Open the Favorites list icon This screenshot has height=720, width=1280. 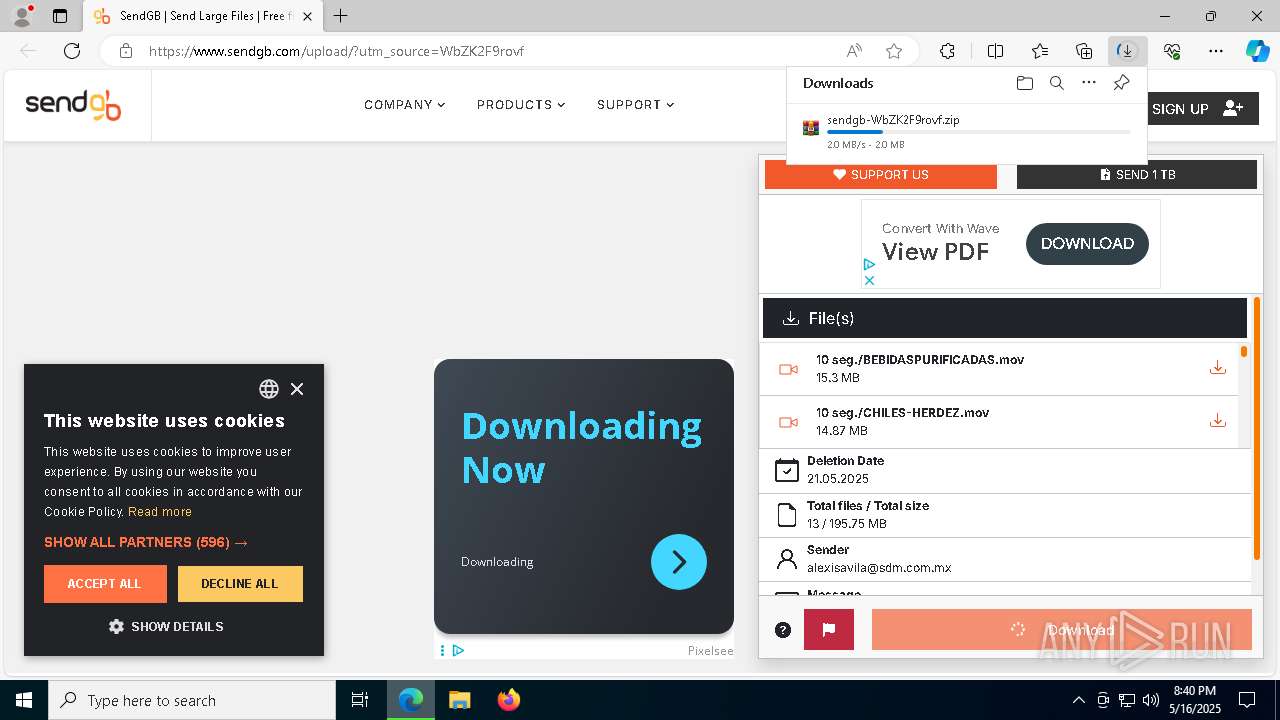click(1040, 51)
